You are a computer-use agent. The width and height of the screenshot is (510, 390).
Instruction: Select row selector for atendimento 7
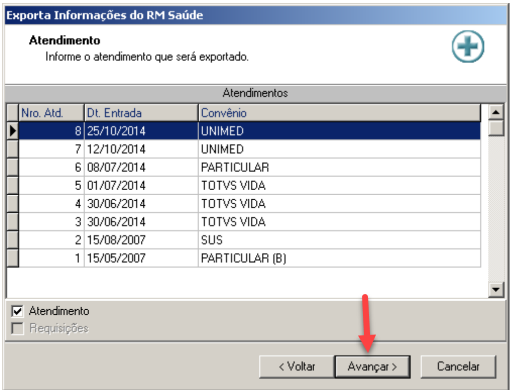click(13, 149)
